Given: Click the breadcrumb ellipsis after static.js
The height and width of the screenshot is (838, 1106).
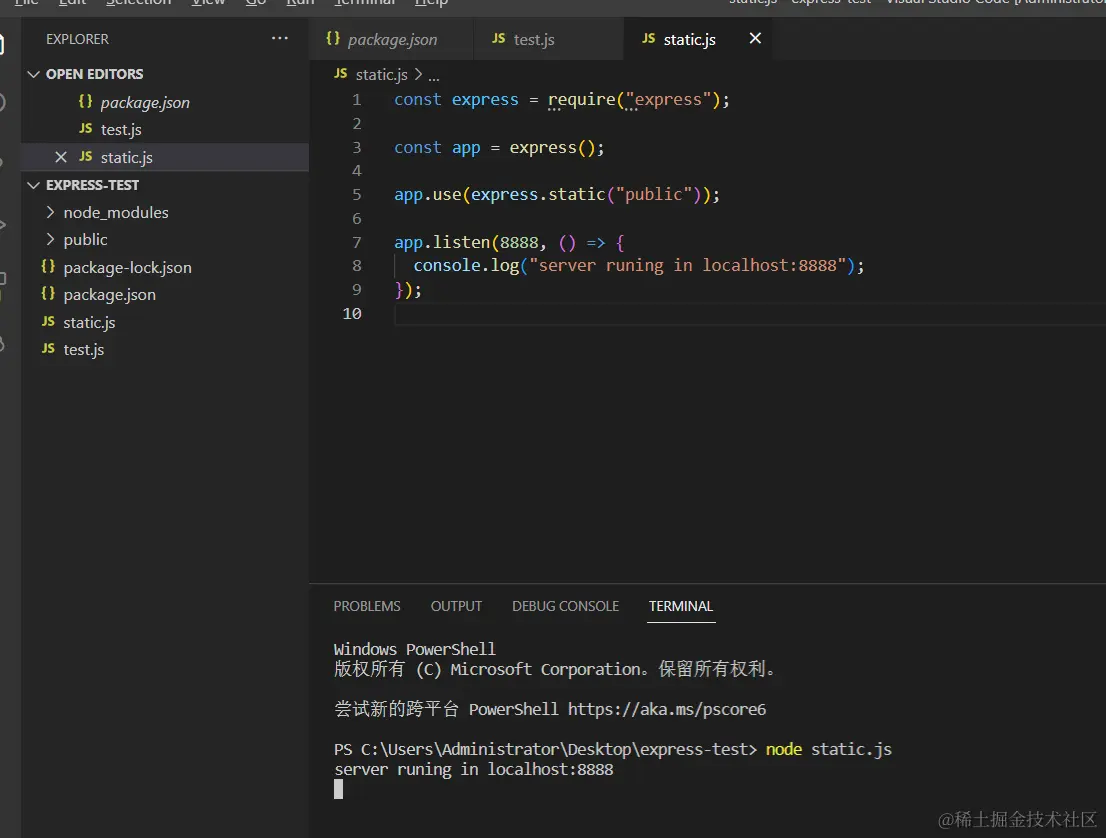Looking at the screenshot, I should point(434,75).
